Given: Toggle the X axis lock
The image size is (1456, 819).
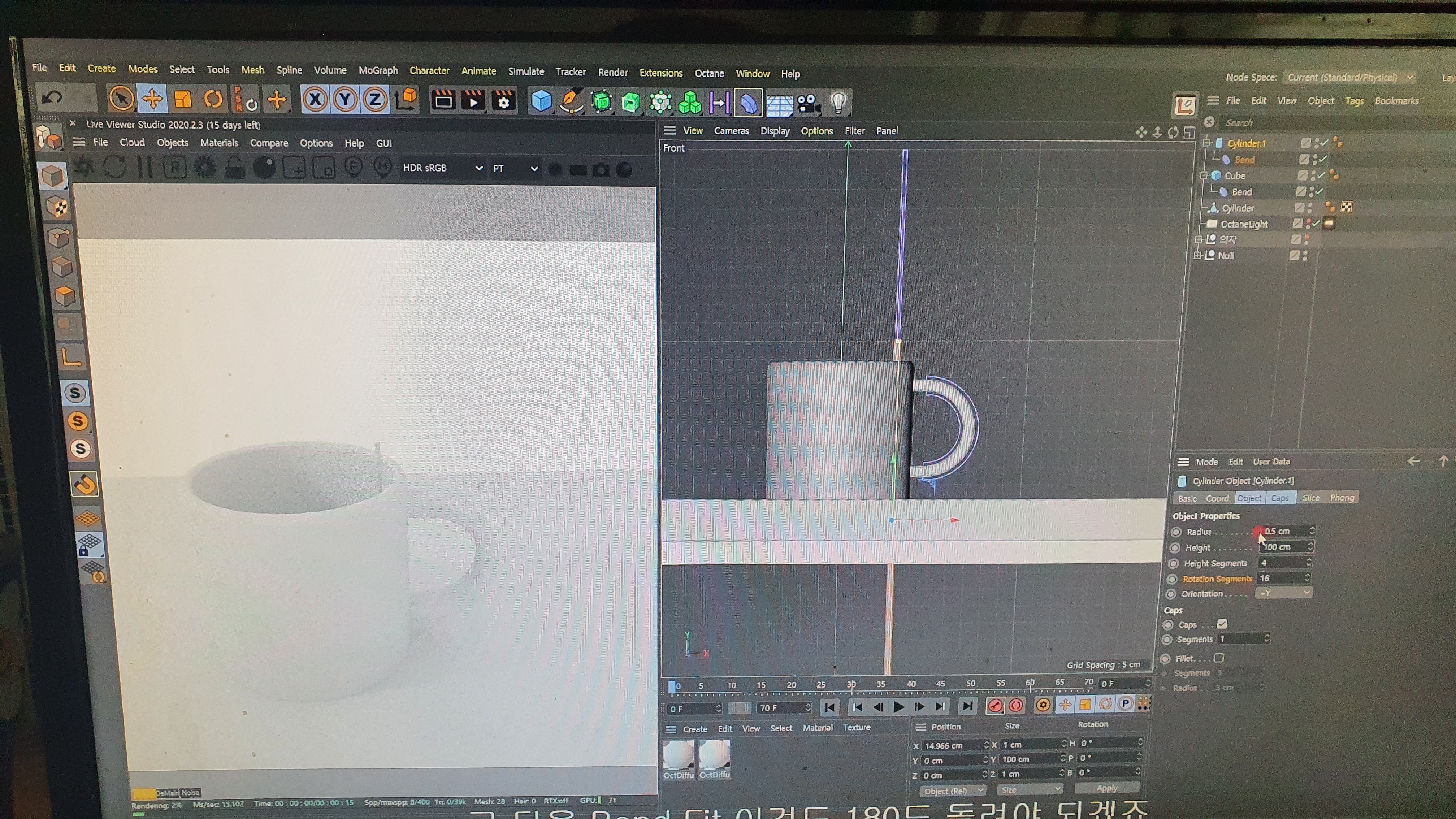Looking at the screenshot, I should point(315,101).
